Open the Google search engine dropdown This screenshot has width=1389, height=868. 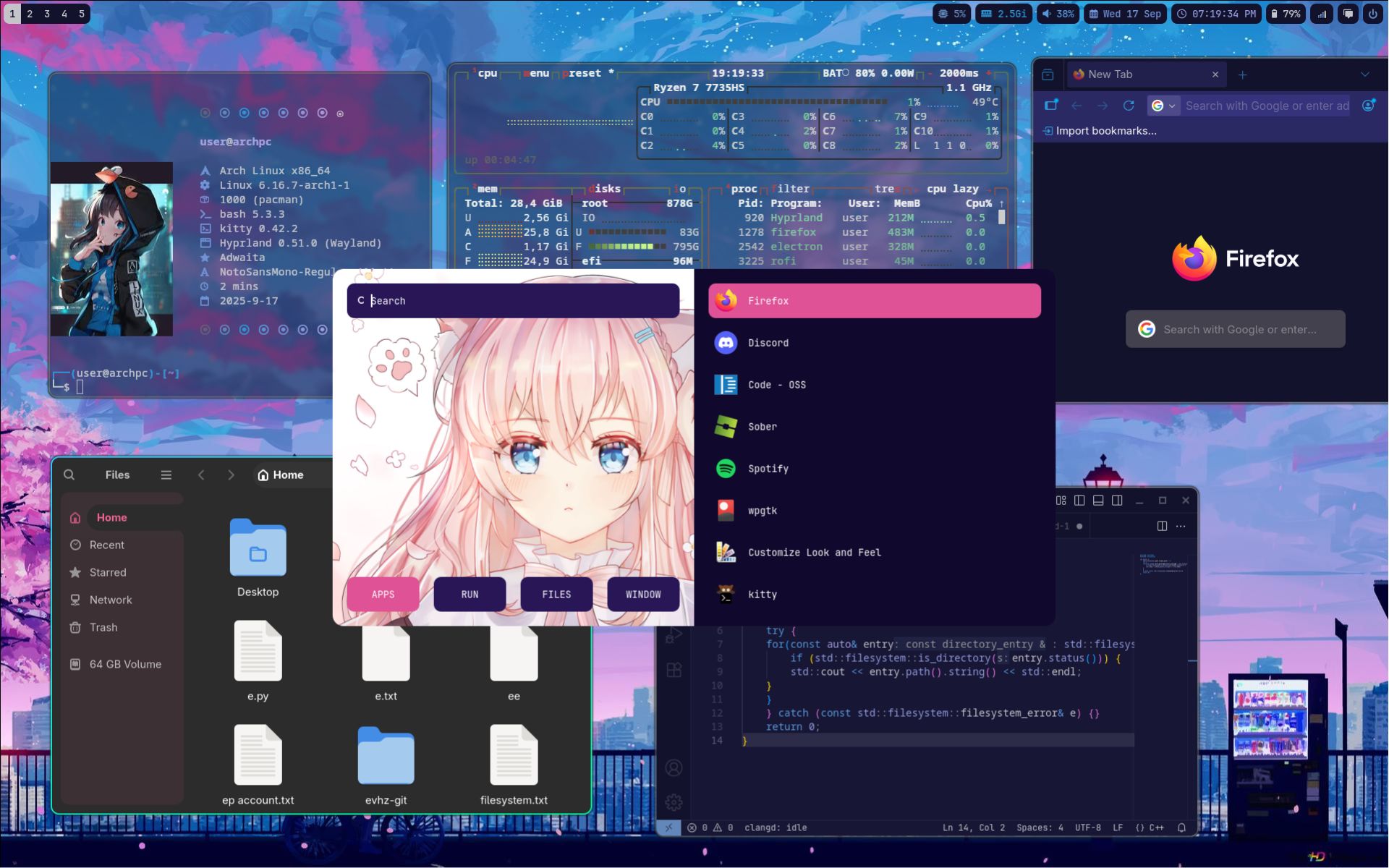point(1163,106)
